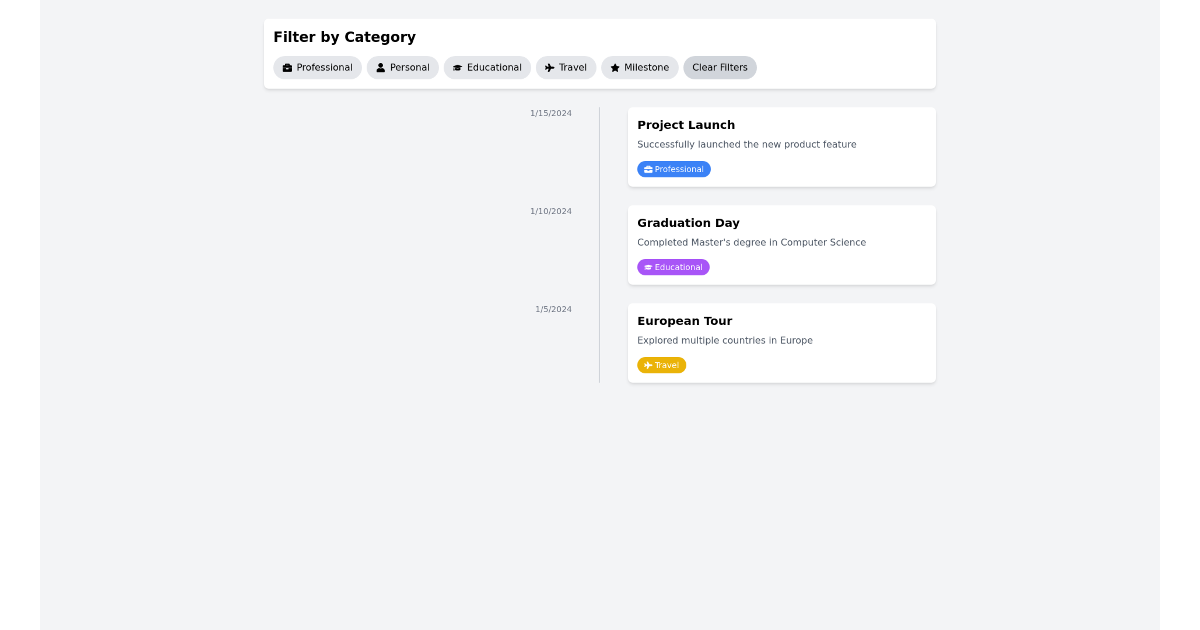
Task: Select the Graduation Day card
Action: point(781,244)
